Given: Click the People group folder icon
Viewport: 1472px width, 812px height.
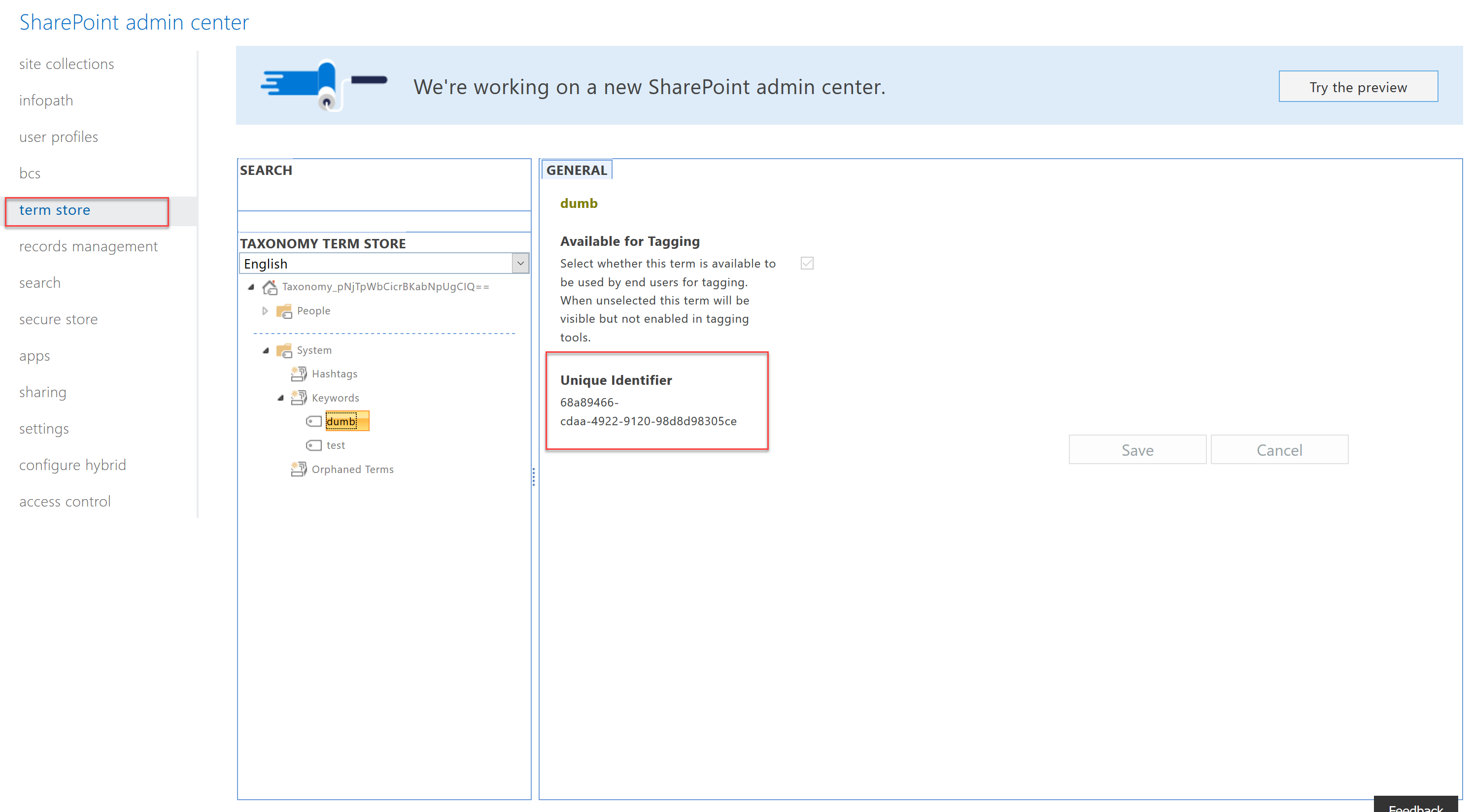Looking at the screenshot, I should (284, 311).
